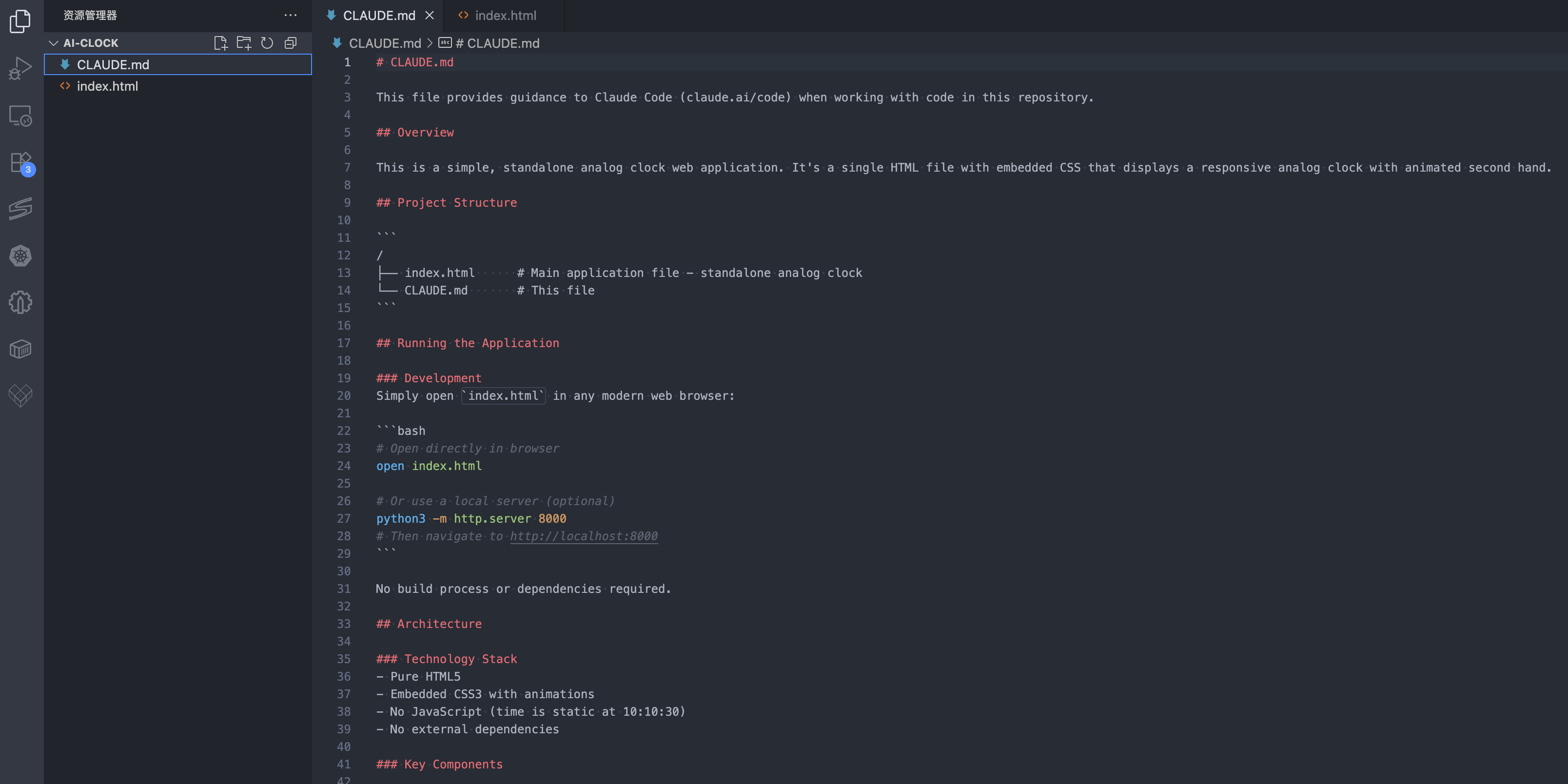Close the CLAUDE.md tab
1568x784 pixels.
[430, 16]
